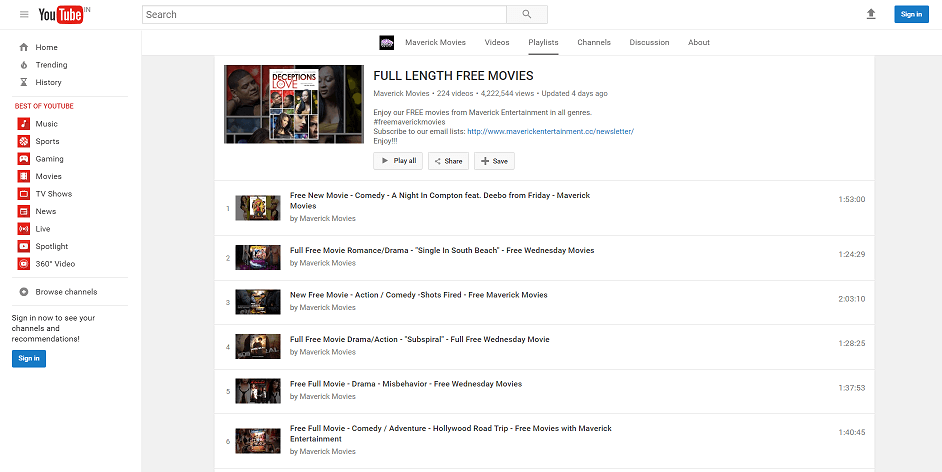This screenshot has height=472, width=942.
Task: Click the 360° Video icon
Action: click(x=23, y=264)
